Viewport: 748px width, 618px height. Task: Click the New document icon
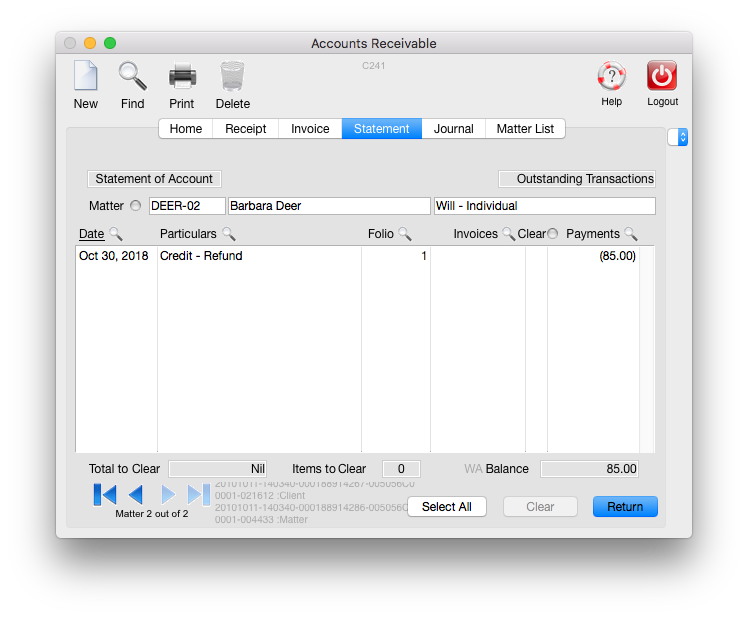coord(86,77)
